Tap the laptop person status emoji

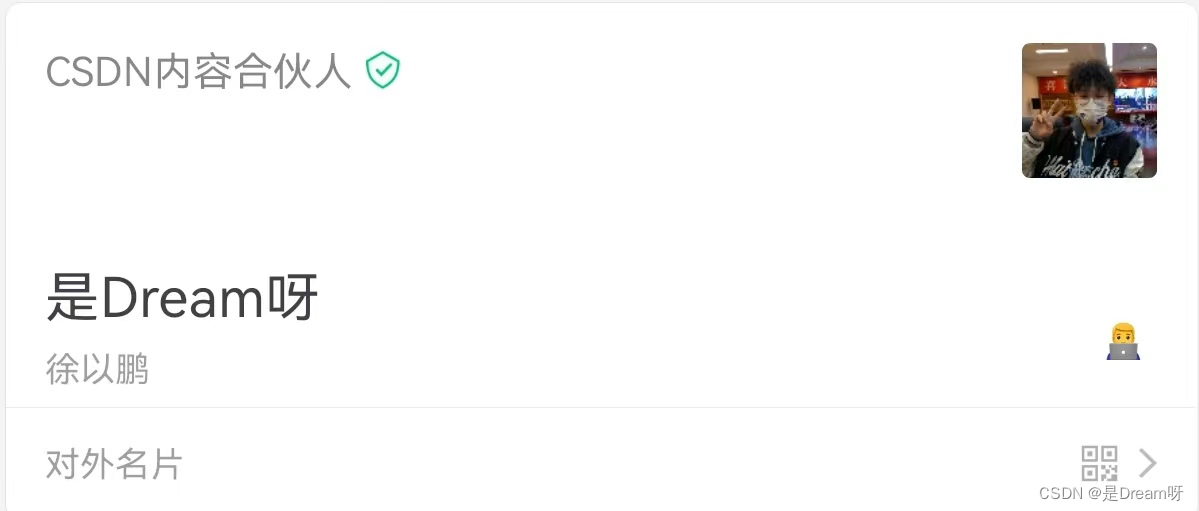pyautogui.click(x=1123, y=342)
